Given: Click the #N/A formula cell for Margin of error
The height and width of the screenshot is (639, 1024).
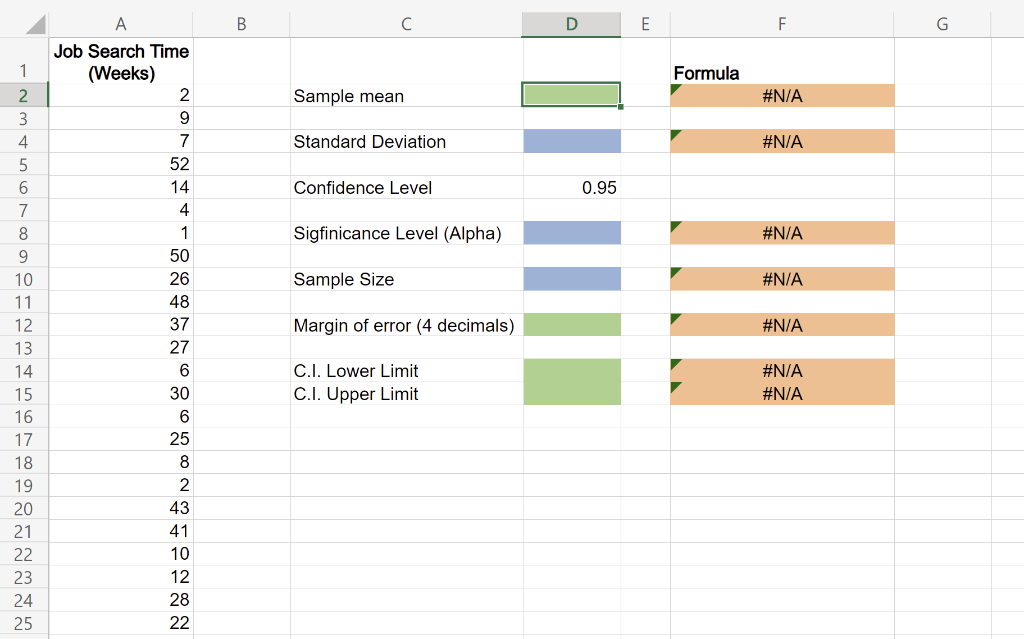Looking at the screenshot, I should [782, 325].
